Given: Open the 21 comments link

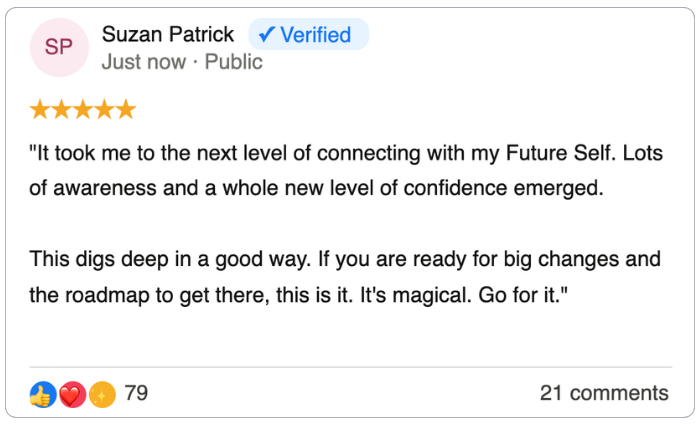Looking at the screenshot, I should click(604, 393).
